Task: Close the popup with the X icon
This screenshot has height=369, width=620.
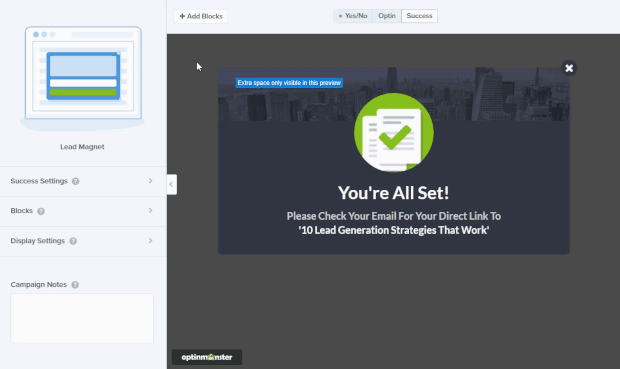Action: pyautogui.click(x=569, y=68)
